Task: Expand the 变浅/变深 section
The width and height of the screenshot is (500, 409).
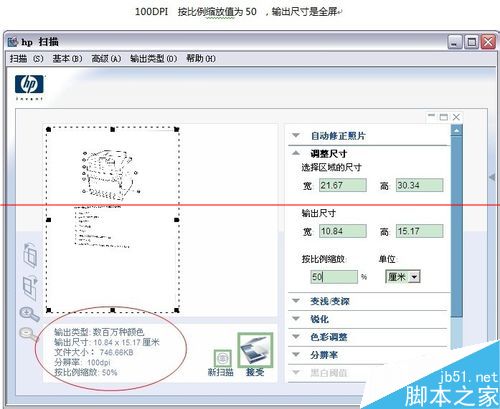Action: point(296,301)
